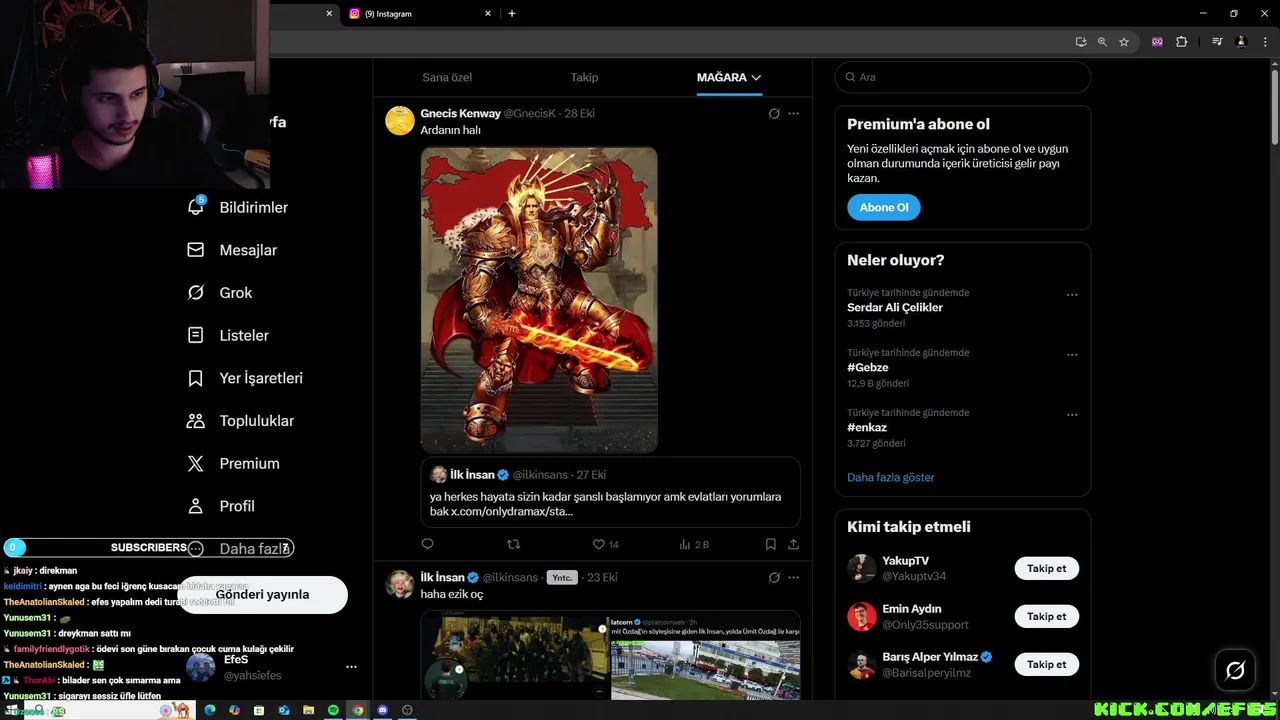Ask Grok about Gnecis Kenway post
The image size is (1280, 720).
(x=774, y=113)
